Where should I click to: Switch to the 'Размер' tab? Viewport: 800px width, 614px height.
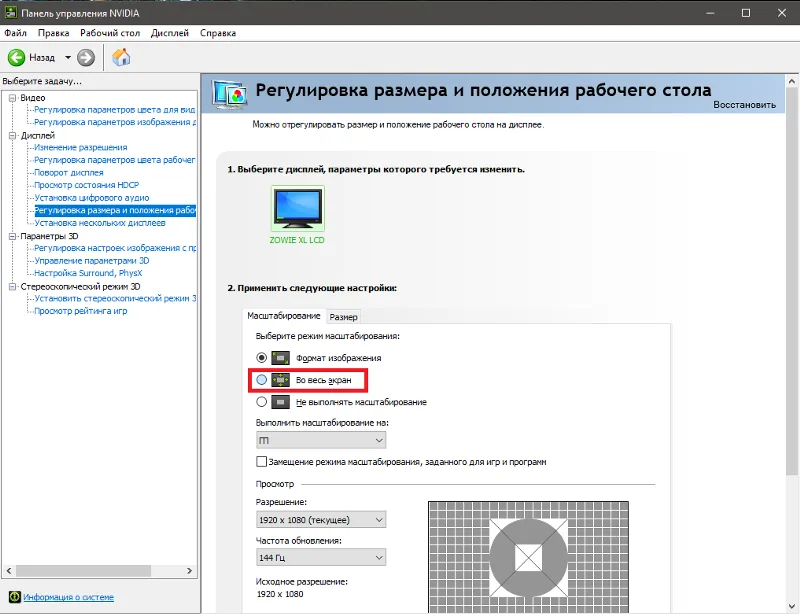pos(343,317)
